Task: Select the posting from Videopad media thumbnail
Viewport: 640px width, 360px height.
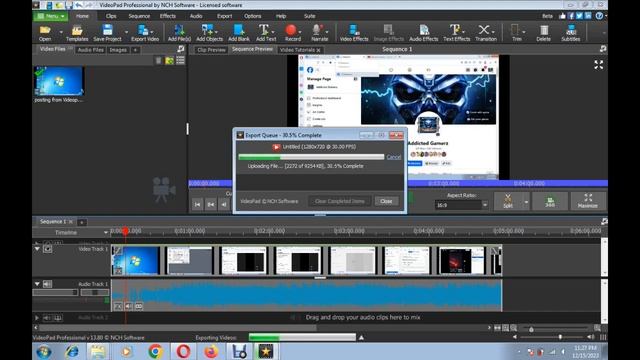Action: tap(59, 81)
